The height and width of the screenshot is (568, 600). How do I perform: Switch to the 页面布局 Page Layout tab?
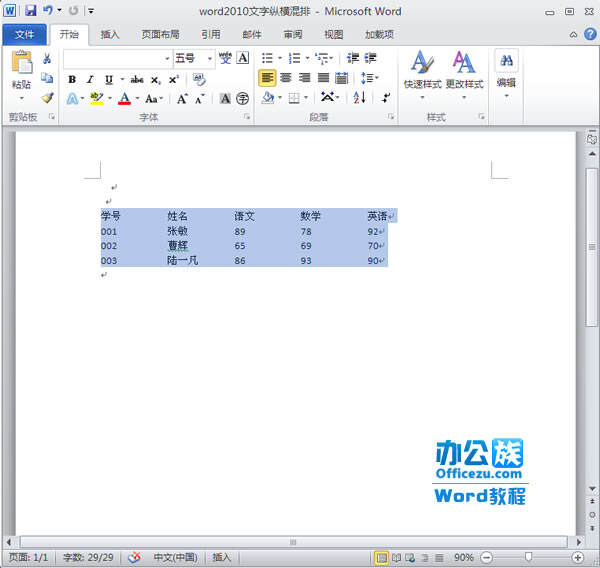[x=160, y=34]
